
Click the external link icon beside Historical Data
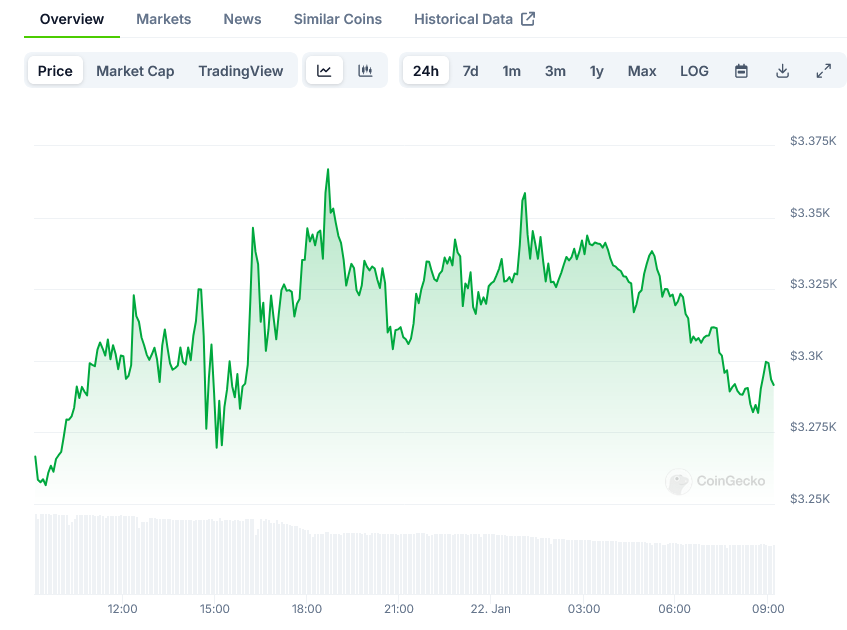tap(528, 19)
